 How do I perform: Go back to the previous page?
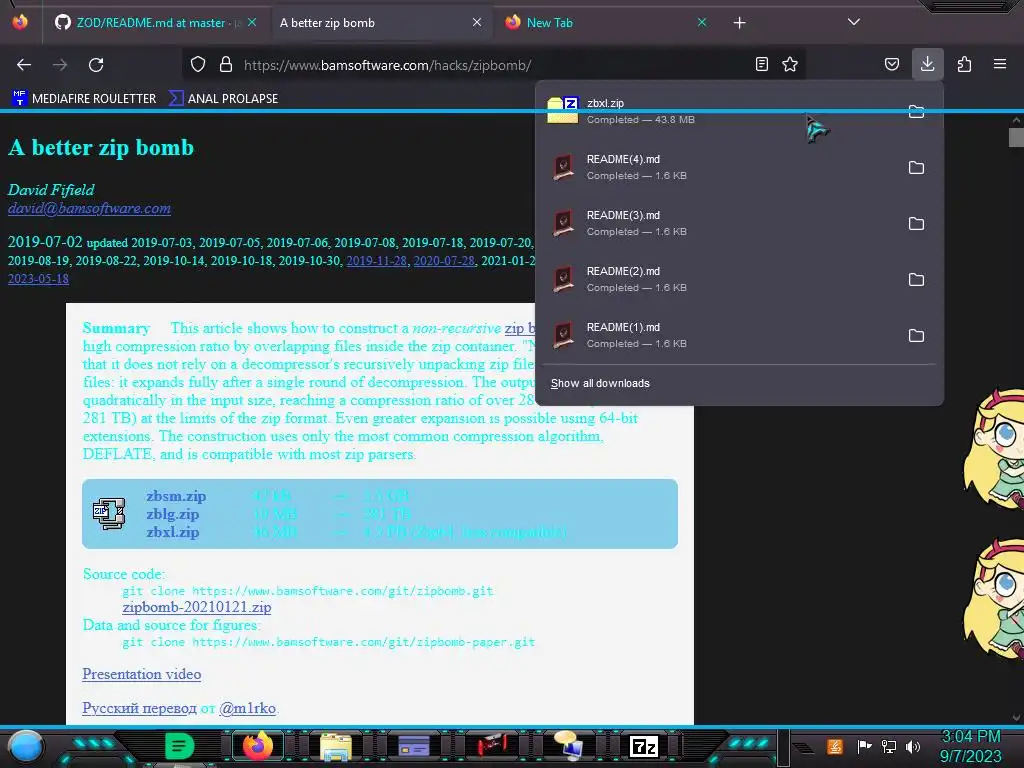(24, 65)
